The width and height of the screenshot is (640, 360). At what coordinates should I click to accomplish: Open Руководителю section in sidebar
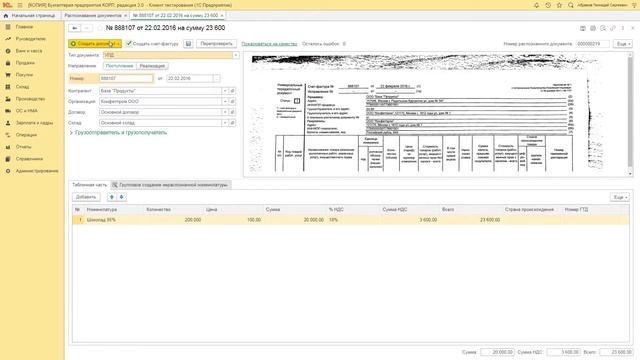[x=31, y=39]
